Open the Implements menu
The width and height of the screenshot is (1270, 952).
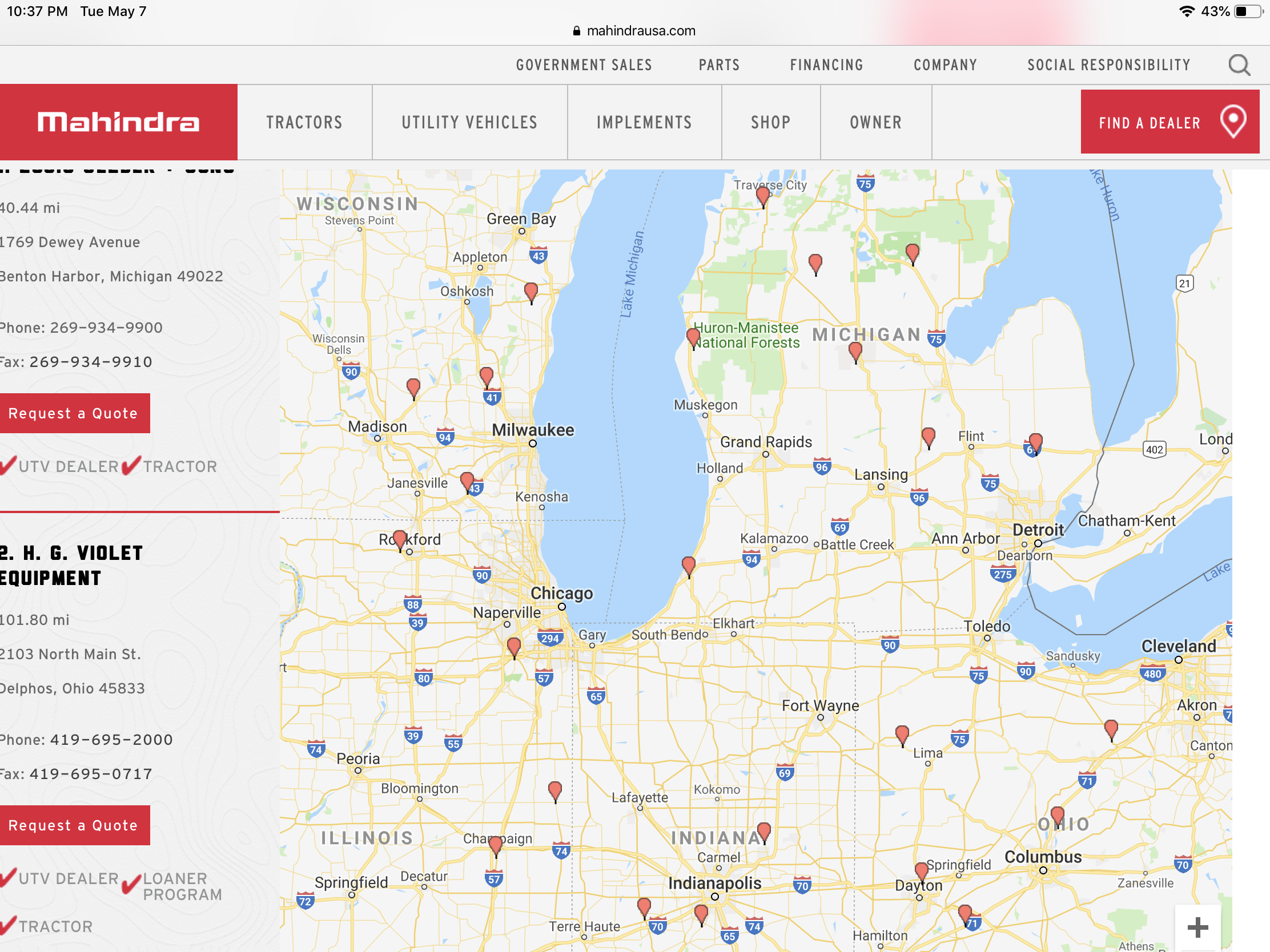pos(644,122)
